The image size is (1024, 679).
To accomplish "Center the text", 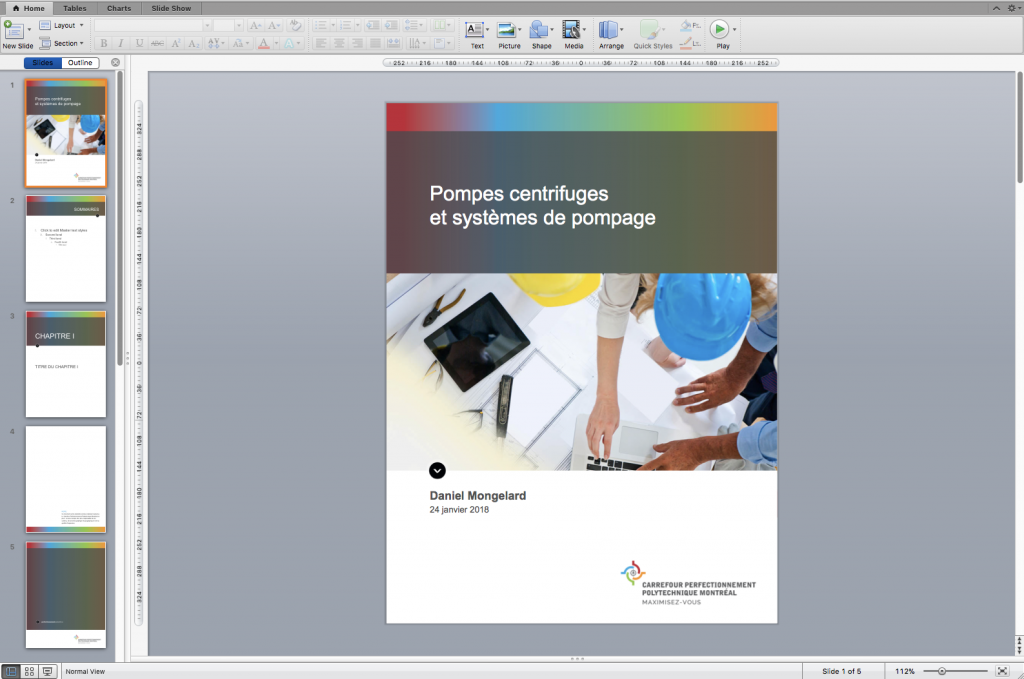I will click(339, 44).
